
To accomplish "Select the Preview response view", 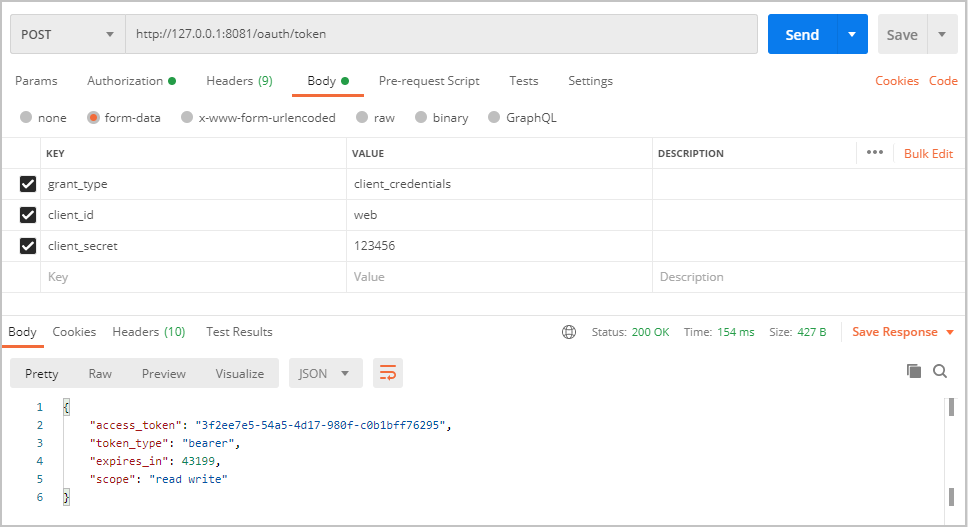I will (x=164, y=373).
